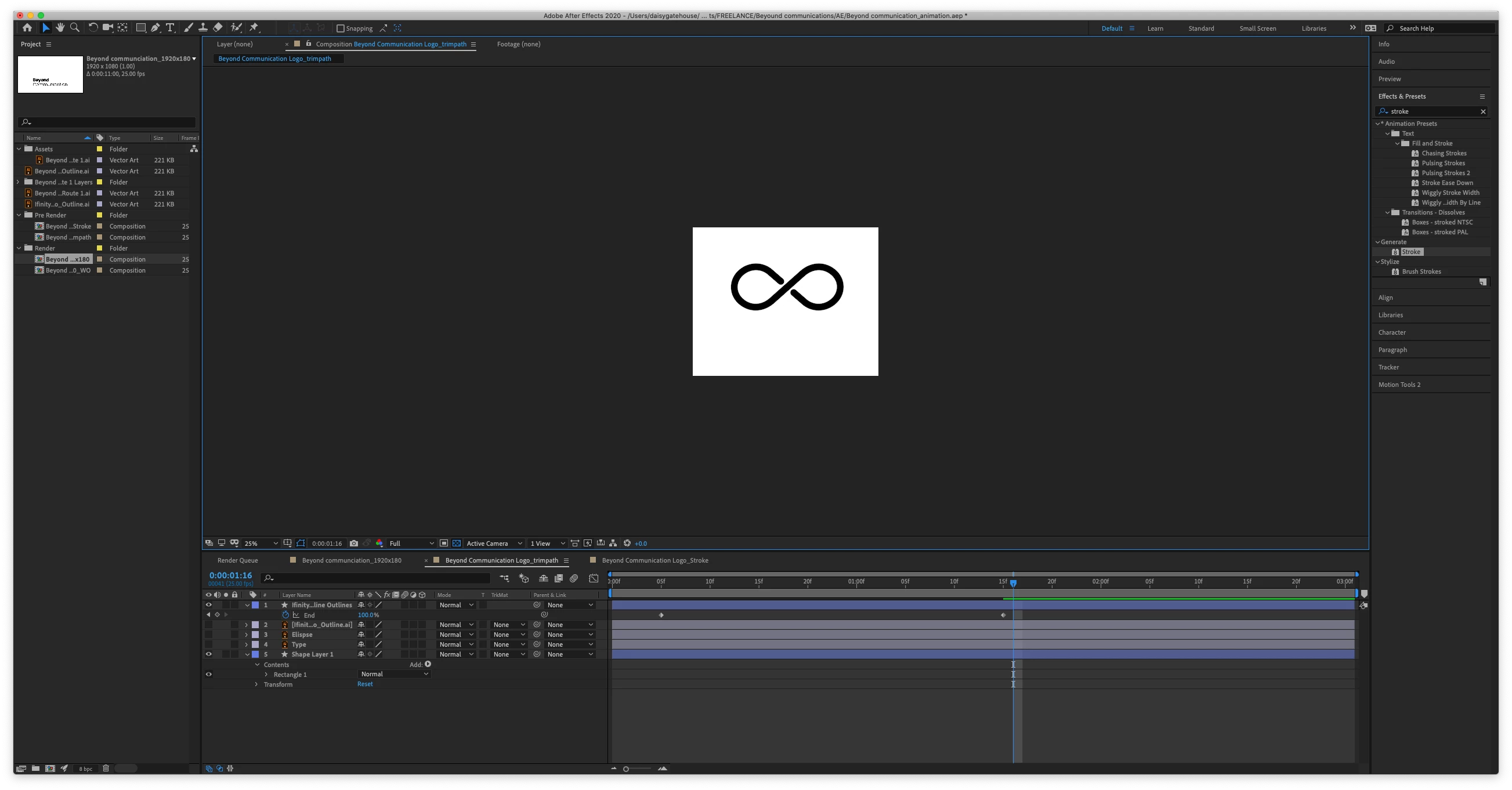Click Reset next to Transform
1512x790 pixels.
364,684
